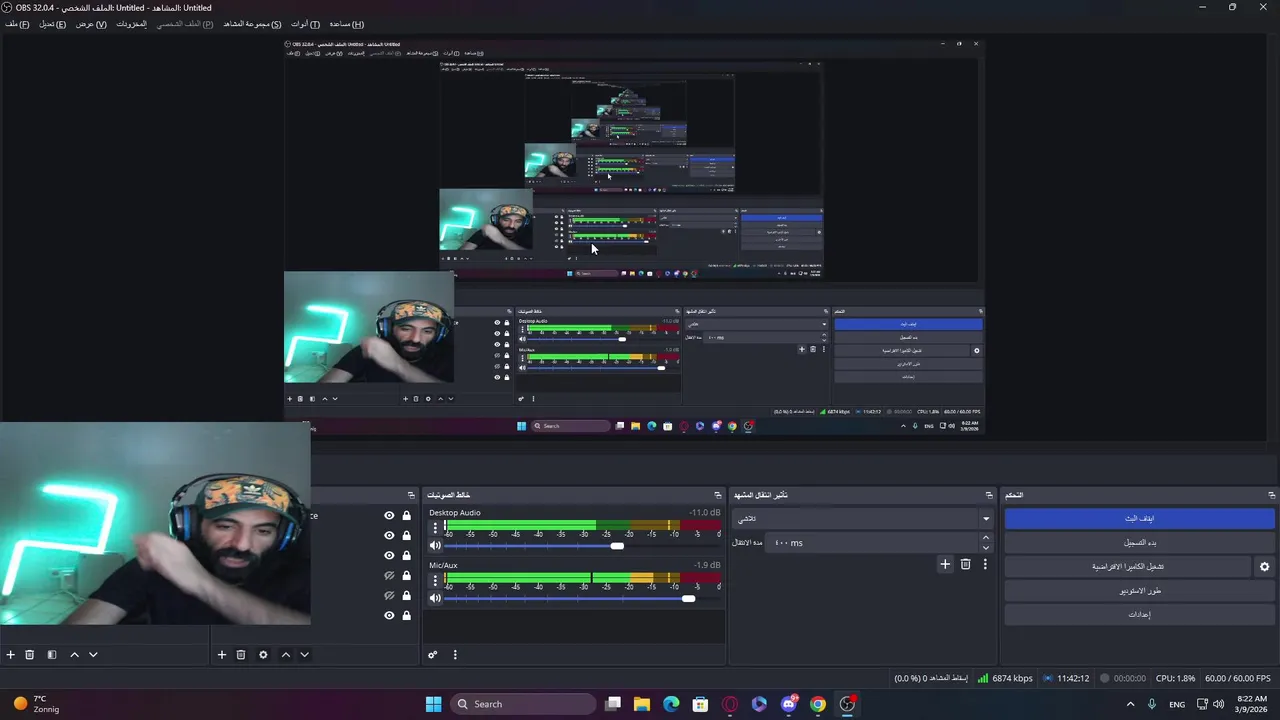This screenshot has height=720, width=1280.
Task: Open Discord from the taskbar
Action: [789, 704]
